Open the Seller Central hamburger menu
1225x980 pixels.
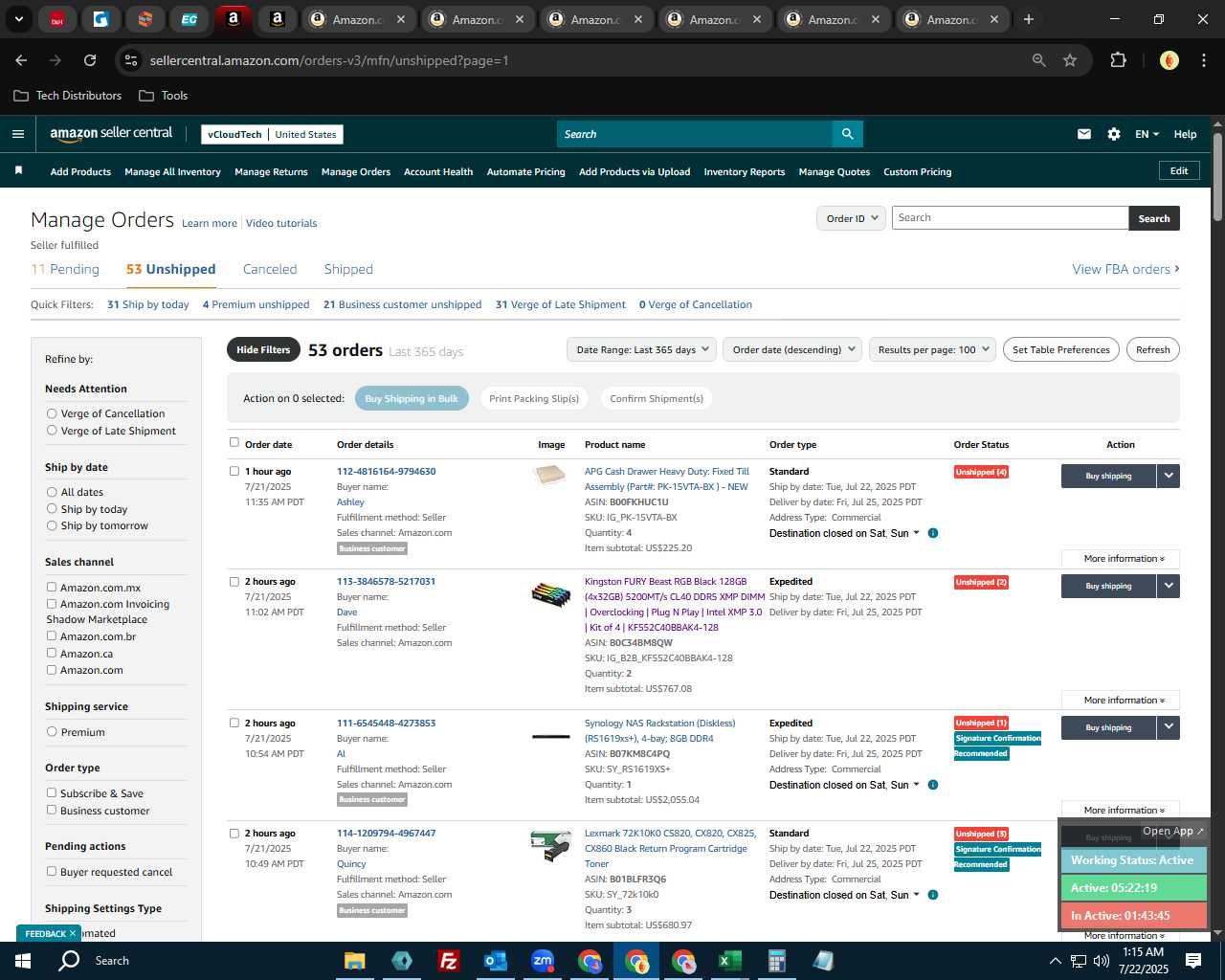[17, 134]
